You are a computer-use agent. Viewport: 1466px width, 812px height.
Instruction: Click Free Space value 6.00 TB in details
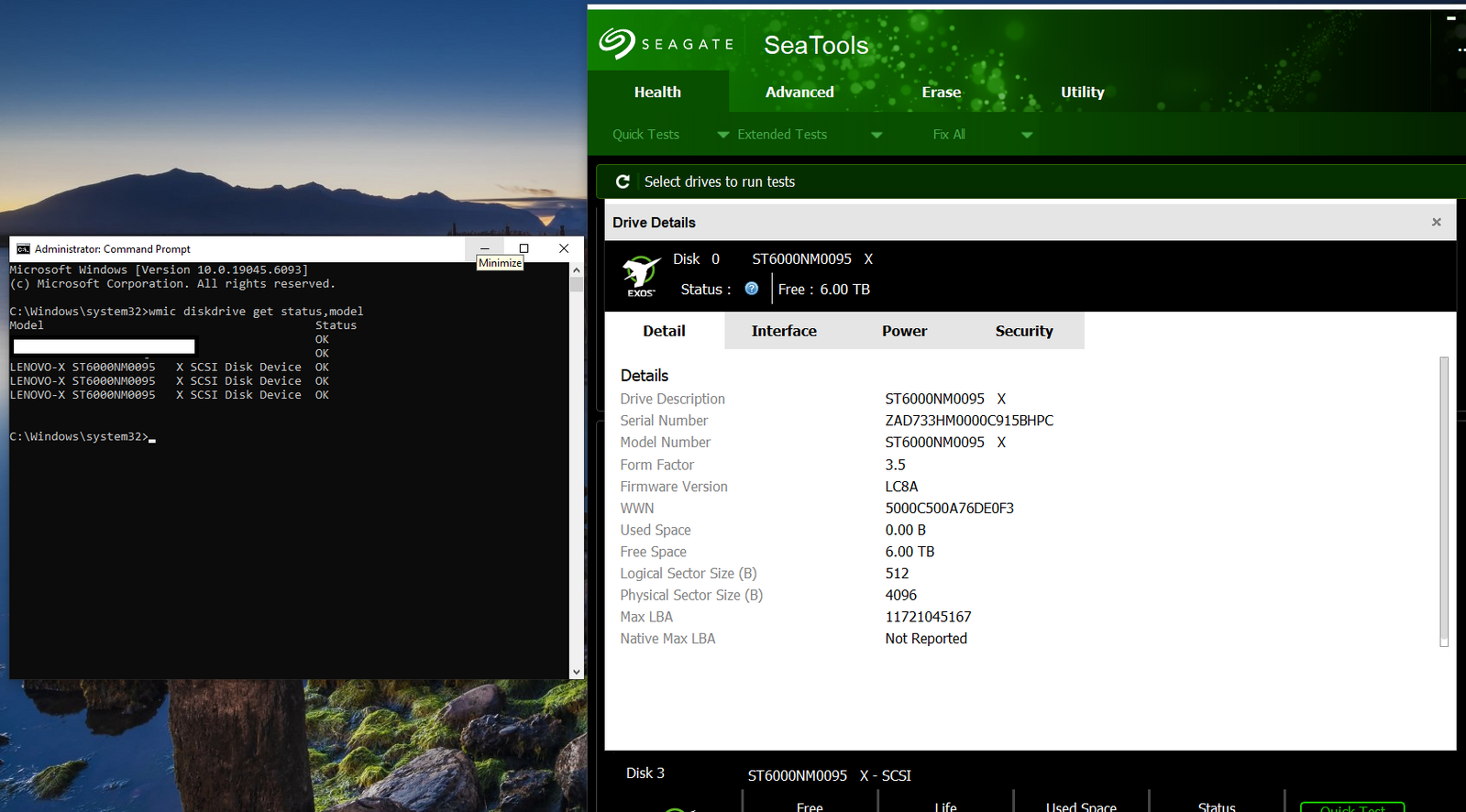click(909, 552)
